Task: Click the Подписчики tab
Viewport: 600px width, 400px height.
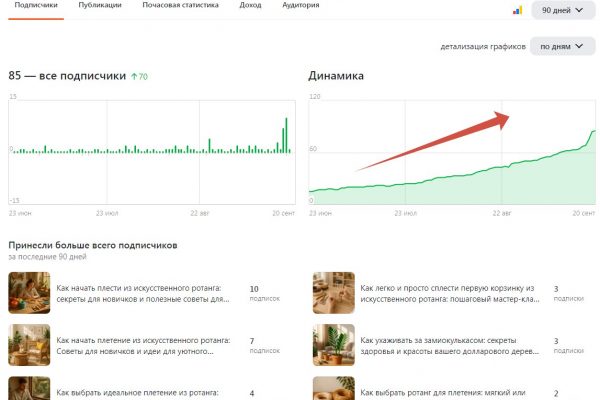Action: click(x=33, y=6)
